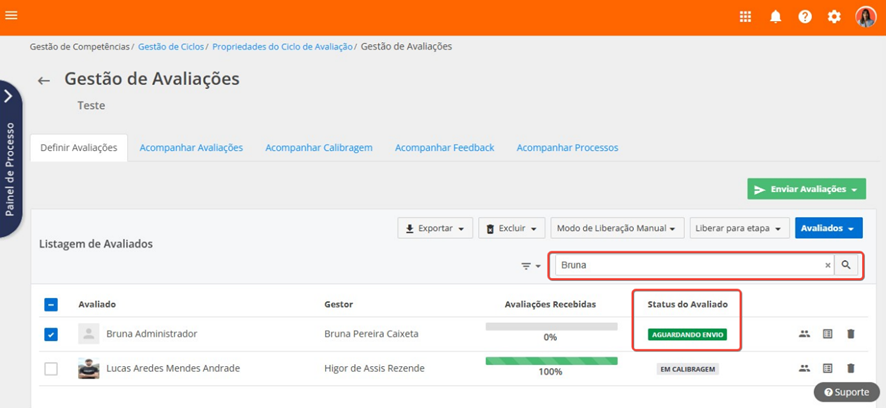This screenshot has width=886, height=408.
Task: Click the back arrow beside Gestão de Avaliações
Action: 44,81
